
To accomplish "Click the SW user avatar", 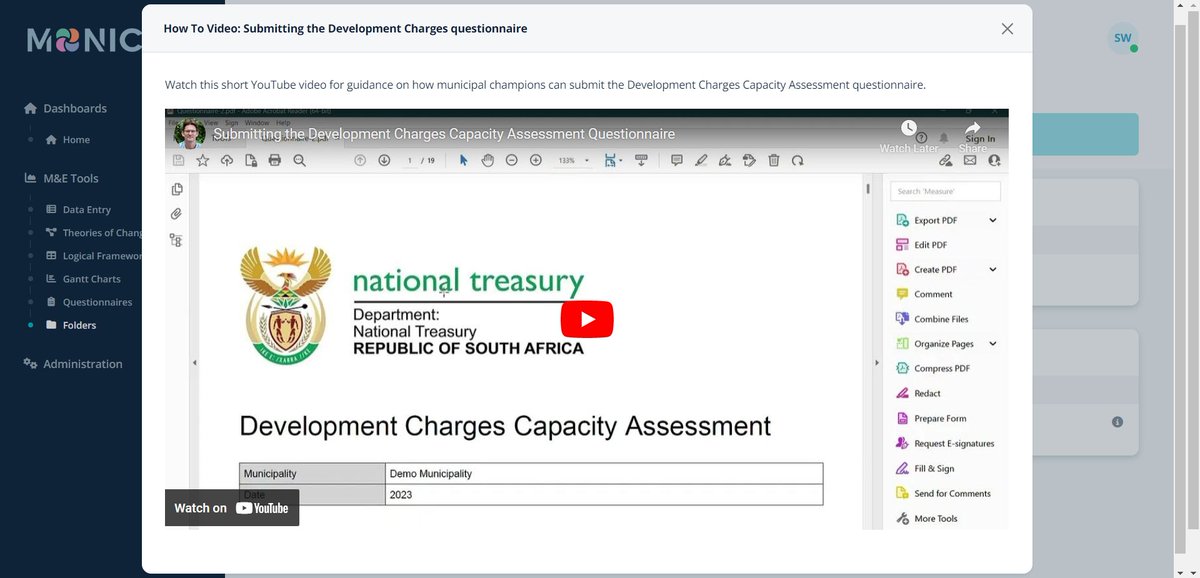I will 1123,39.
